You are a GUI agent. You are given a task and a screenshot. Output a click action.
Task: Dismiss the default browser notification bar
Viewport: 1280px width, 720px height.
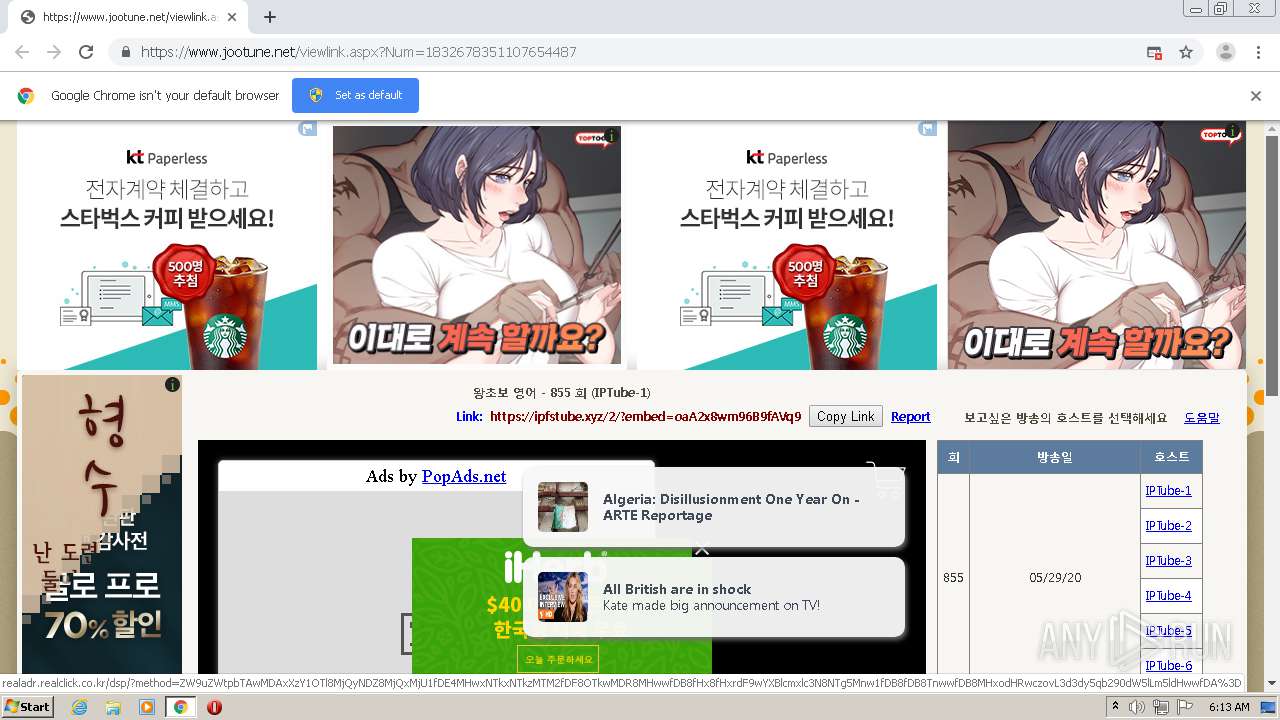pyautogui.click(x=1256, y=96)
